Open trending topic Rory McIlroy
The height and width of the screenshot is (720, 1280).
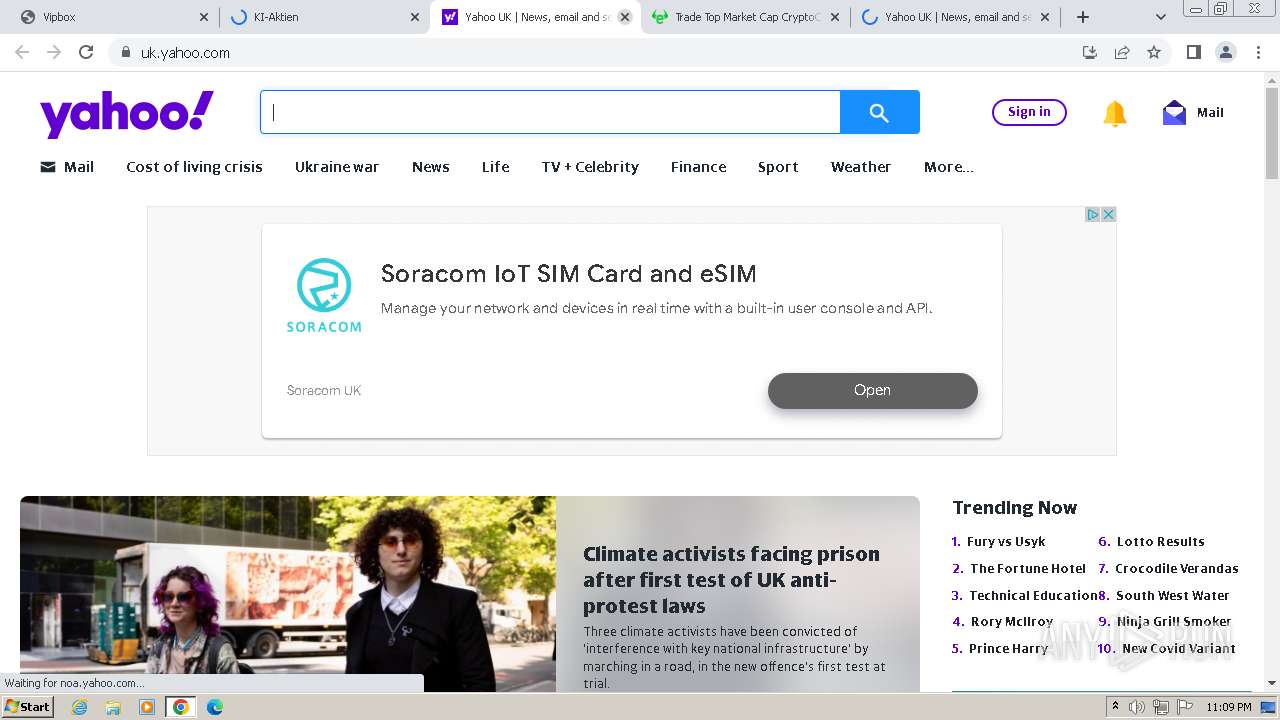click(1012, 622)
